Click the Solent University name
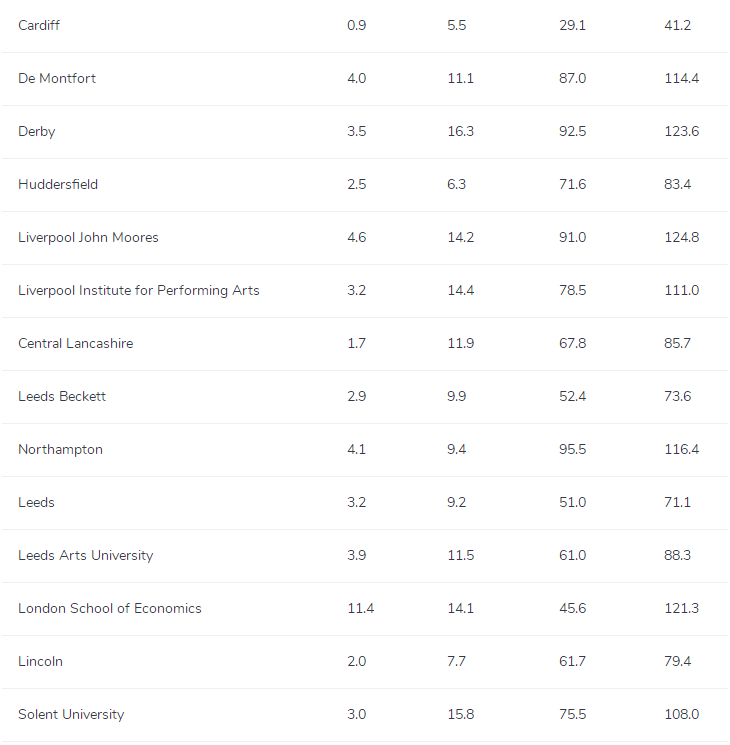730x745 pixels. click(x=71, y=714)
